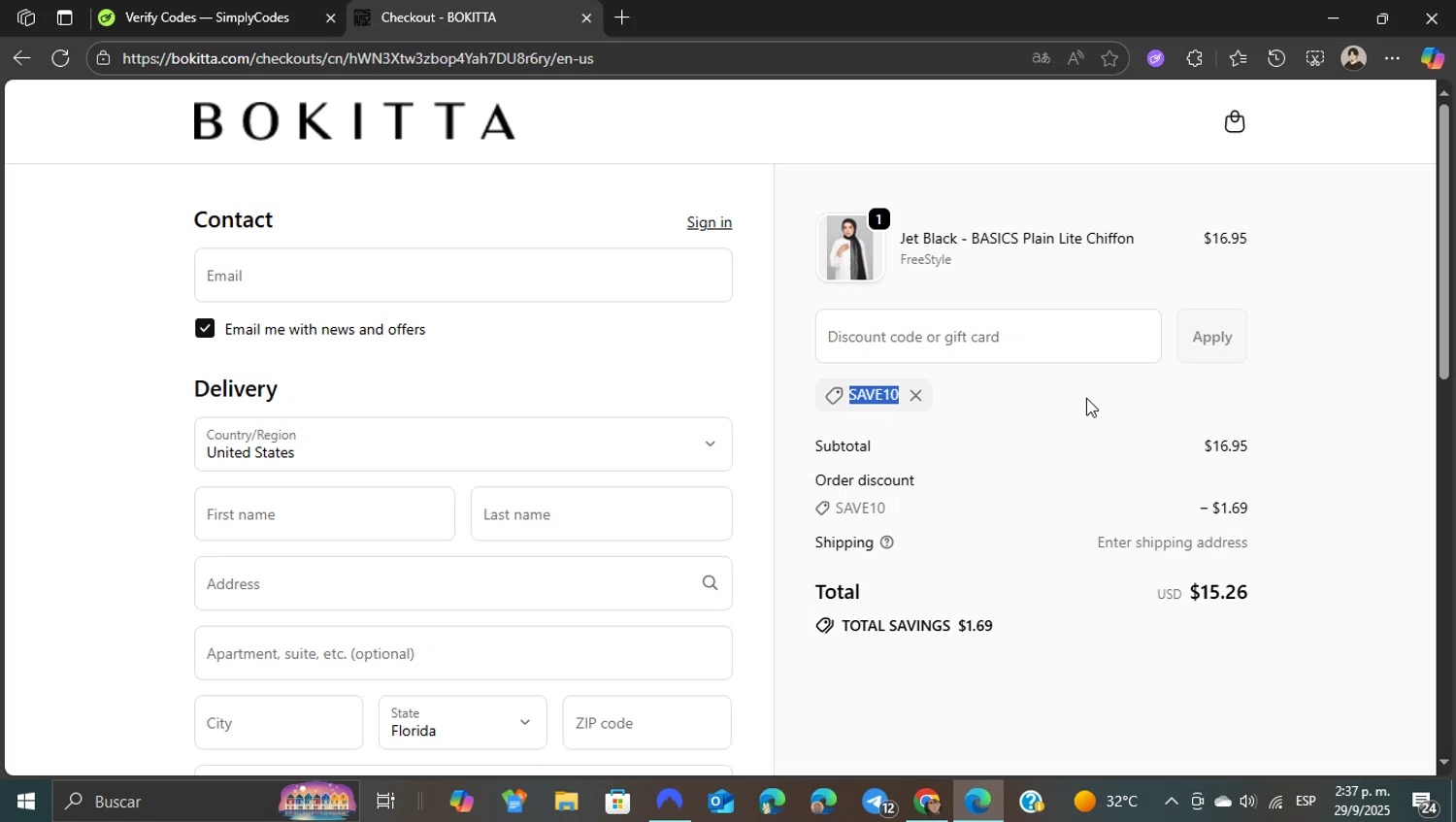Open the browser profile avatar
The image size is (1456, 822).
click(1353, 58)
